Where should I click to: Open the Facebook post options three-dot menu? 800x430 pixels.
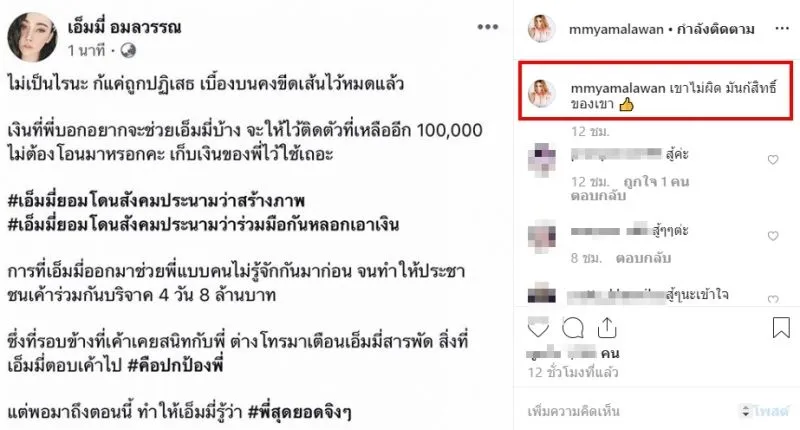tap(487, 27)
